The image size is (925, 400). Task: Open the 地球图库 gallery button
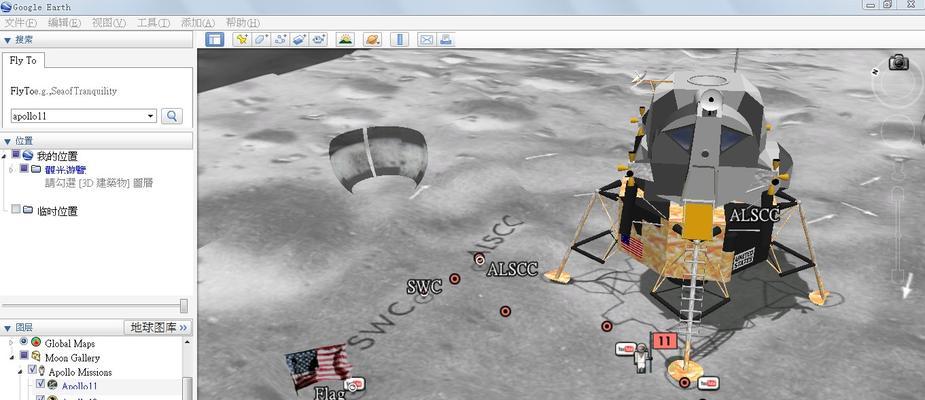158,327
